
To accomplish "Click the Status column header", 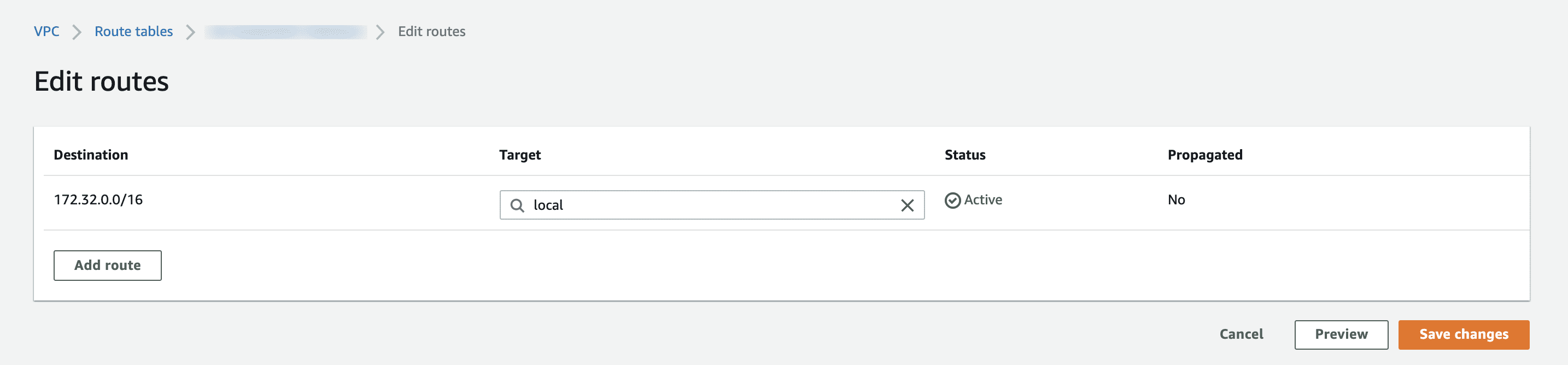I will pyautogui.click(x=964, y=155).
